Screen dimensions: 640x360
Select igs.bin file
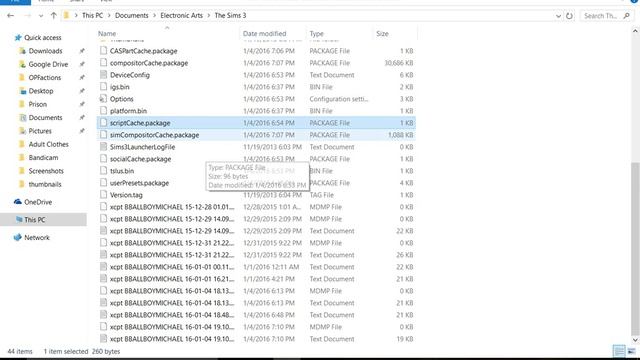[x=120, y=87]
